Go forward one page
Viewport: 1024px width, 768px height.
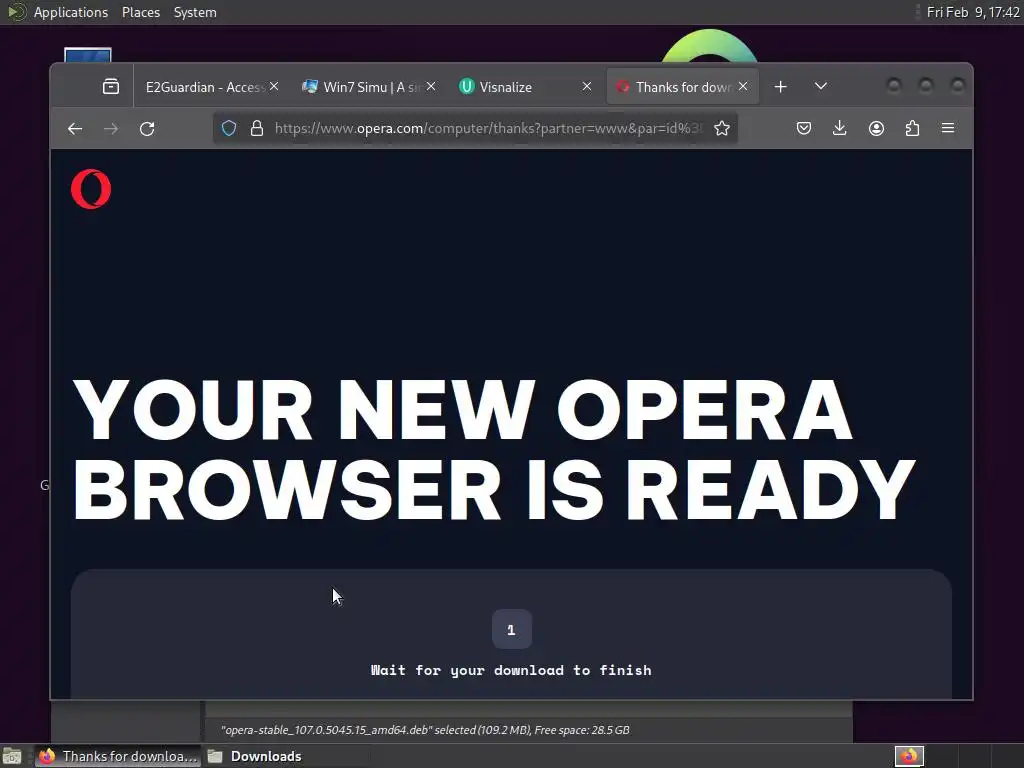coord(111,129)
